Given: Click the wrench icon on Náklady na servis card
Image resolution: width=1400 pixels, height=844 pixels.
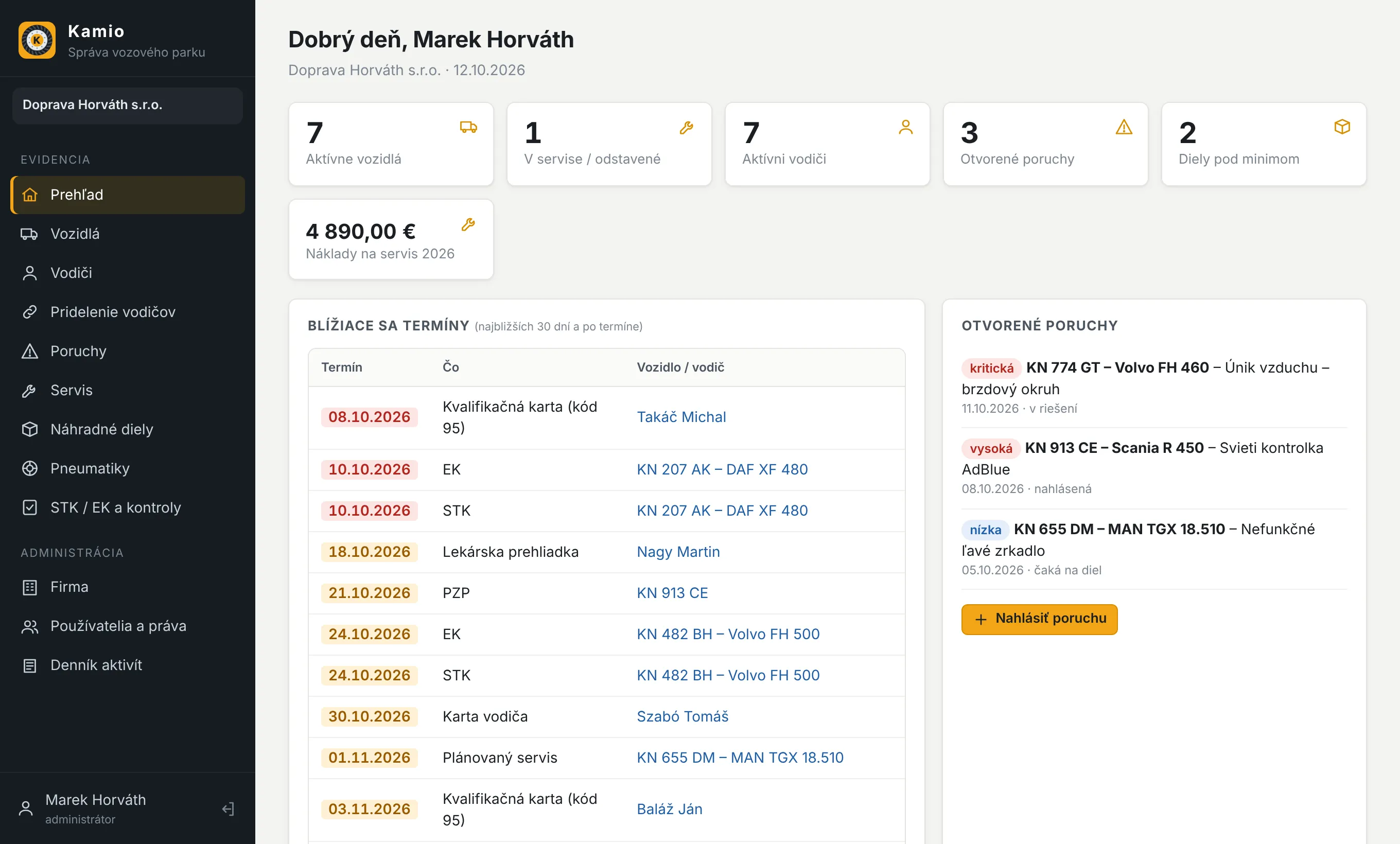Looking at the screenshot, I should click(x=468, y=224).
